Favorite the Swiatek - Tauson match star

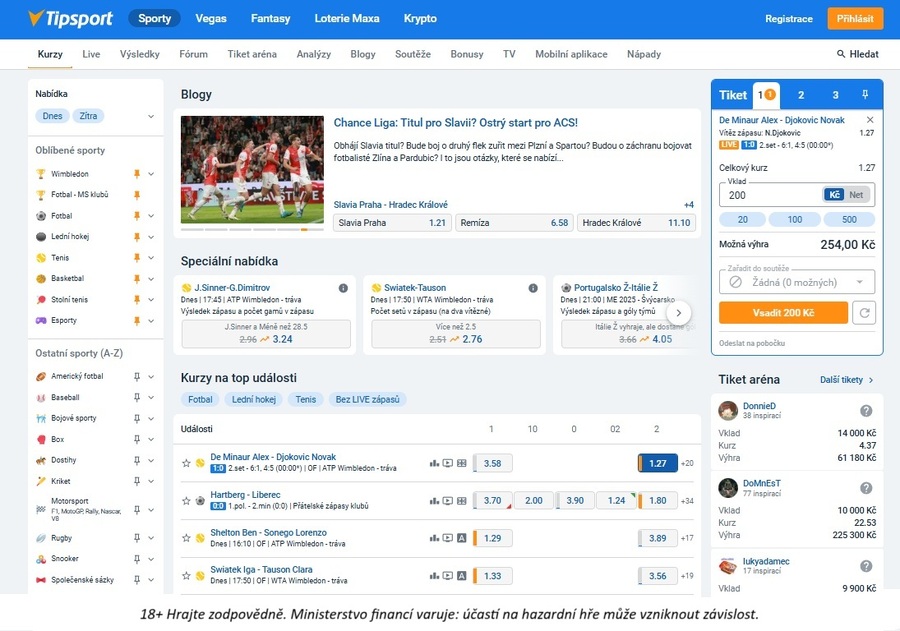click(x=186, y=575)
